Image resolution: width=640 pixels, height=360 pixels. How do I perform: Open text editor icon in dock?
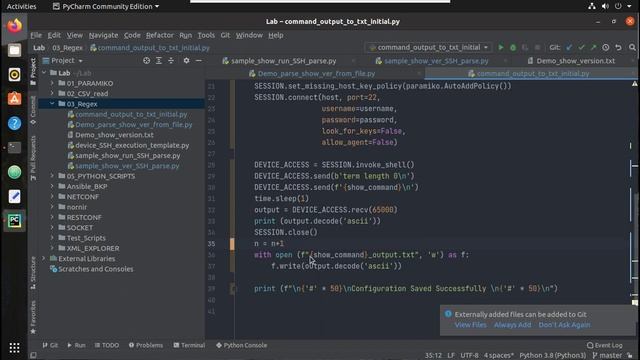coord(14,196)
